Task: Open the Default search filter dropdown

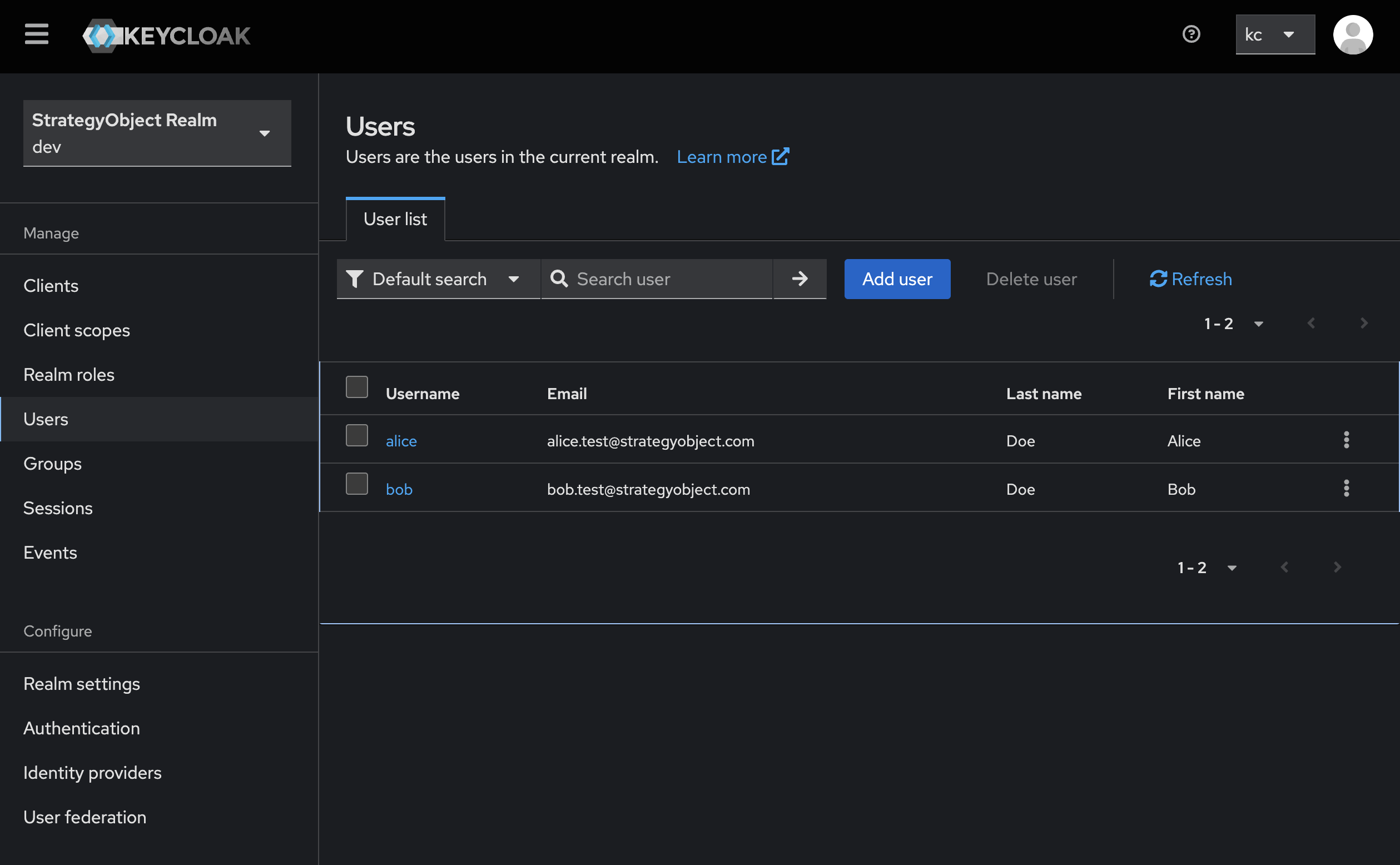Action: (x=438, y=279)
